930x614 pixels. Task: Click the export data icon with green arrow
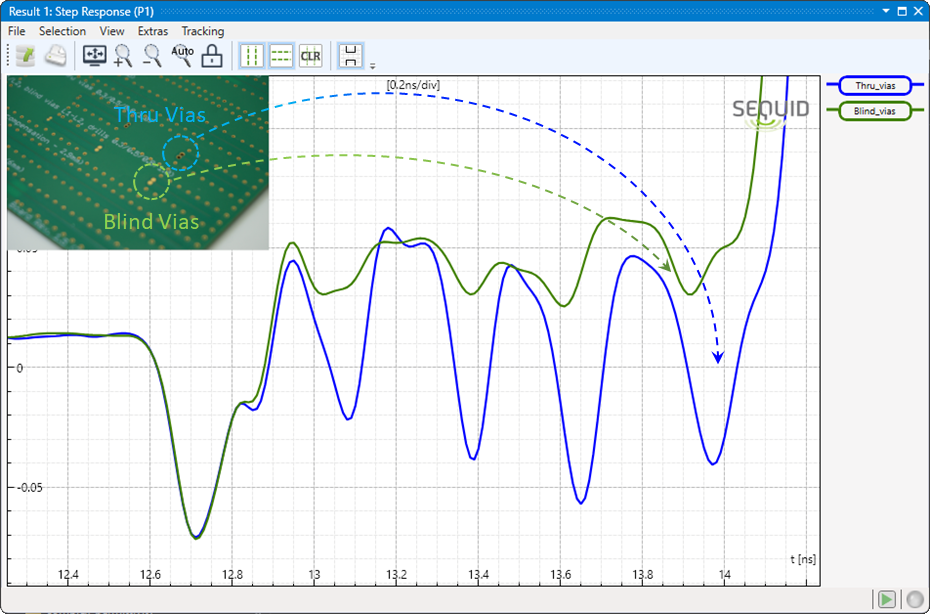[x=25, y=56]
